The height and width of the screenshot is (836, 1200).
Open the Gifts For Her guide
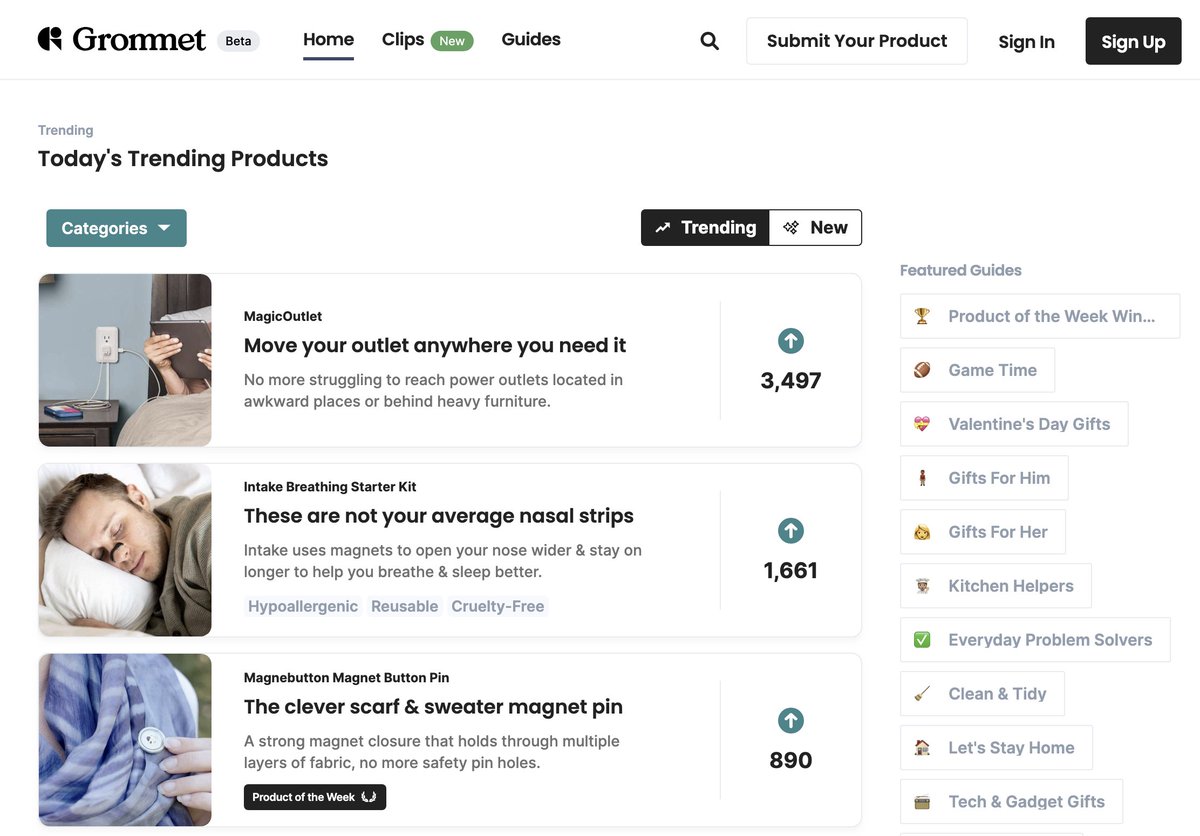(983, 532)
